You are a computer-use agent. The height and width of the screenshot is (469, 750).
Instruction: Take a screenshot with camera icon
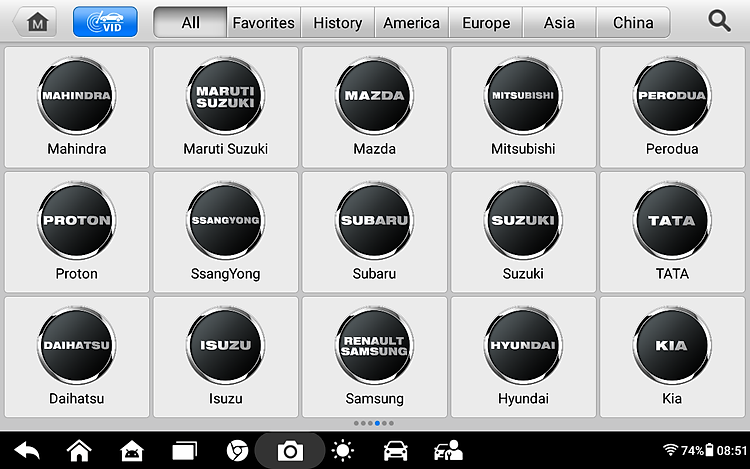point(290,451)
